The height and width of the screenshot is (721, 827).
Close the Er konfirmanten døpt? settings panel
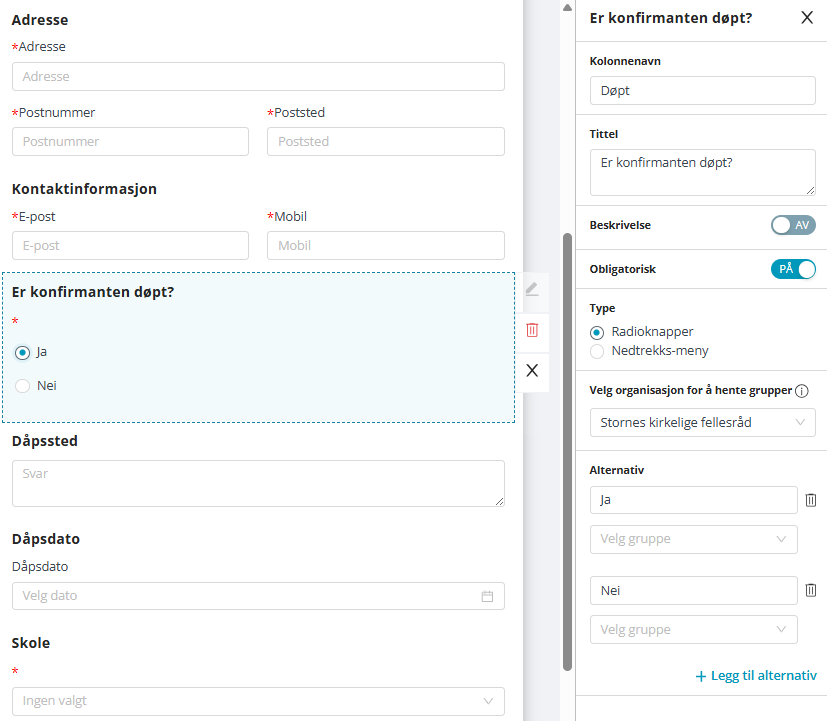point(807,17)
